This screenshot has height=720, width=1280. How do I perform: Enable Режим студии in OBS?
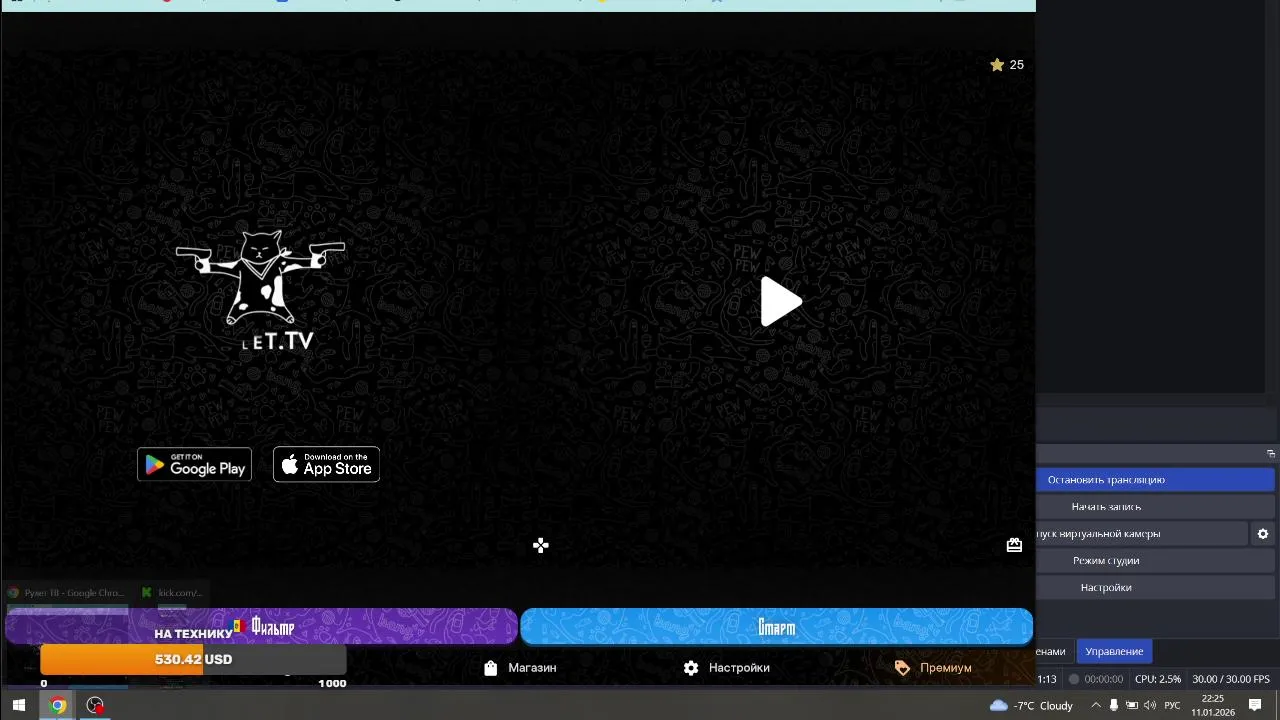coord(1154,561)
